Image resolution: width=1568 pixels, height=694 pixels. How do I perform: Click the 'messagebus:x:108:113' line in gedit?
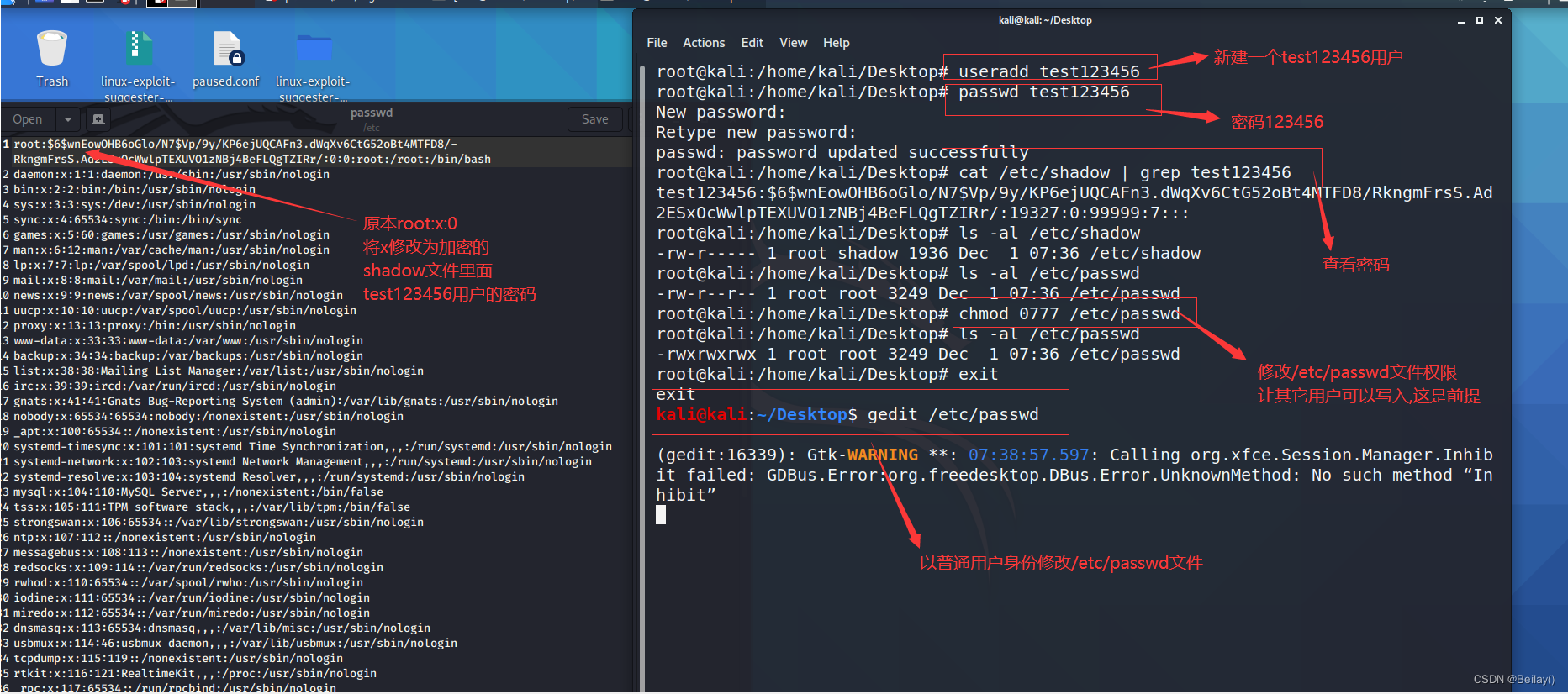click(187, 553)
